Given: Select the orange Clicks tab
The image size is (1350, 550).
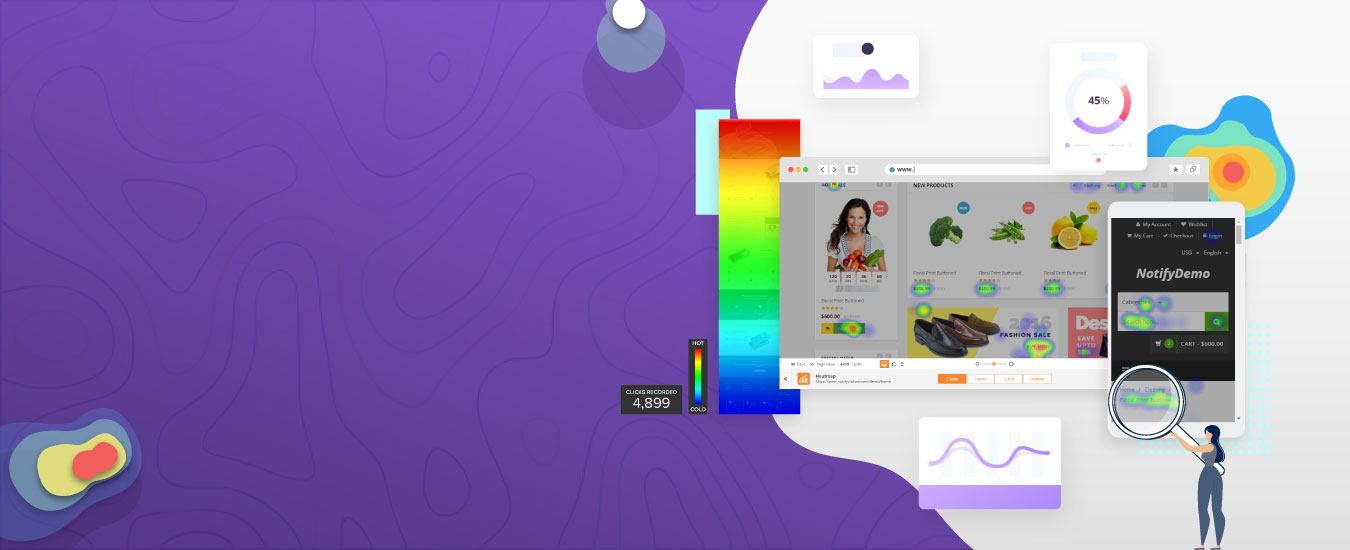Looking at the screenshot, I should click(x=952, y=379).
